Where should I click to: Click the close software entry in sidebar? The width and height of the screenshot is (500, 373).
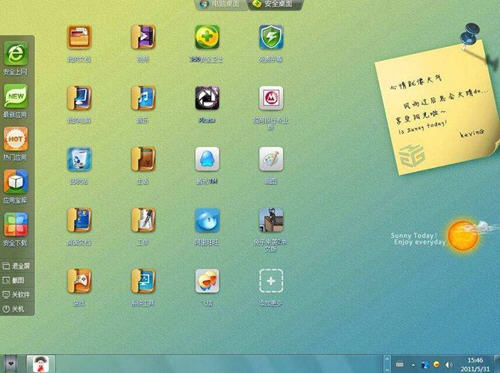coord(16,295)
